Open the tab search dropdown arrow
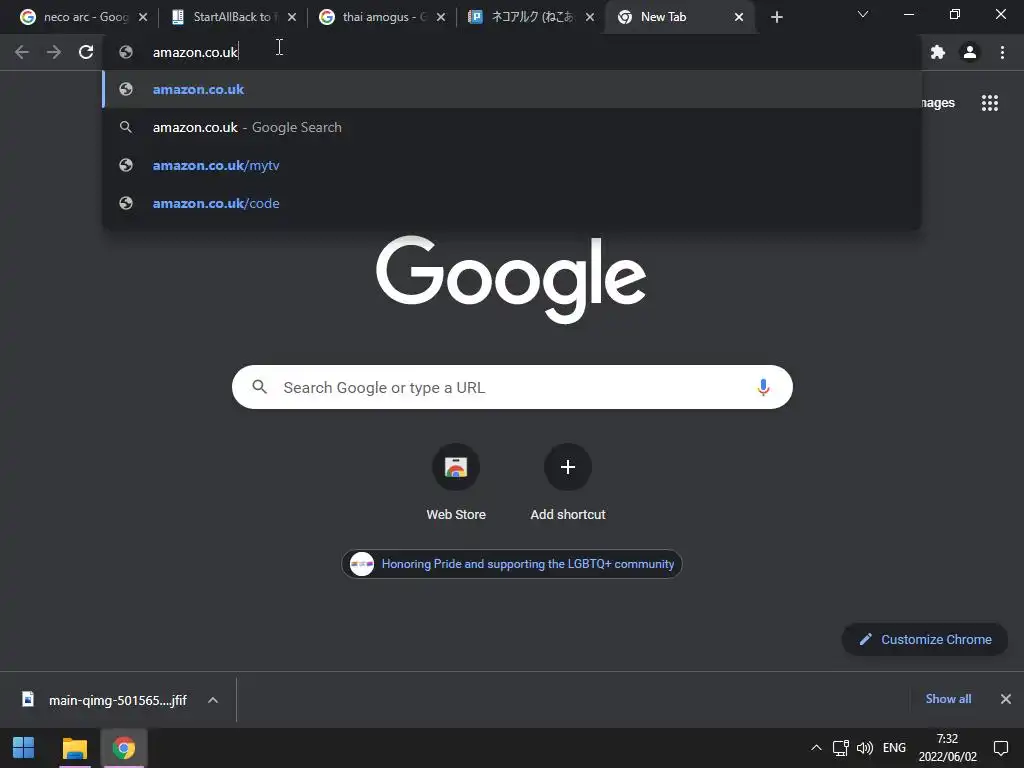1024x768 pixels. coord(863,14)
